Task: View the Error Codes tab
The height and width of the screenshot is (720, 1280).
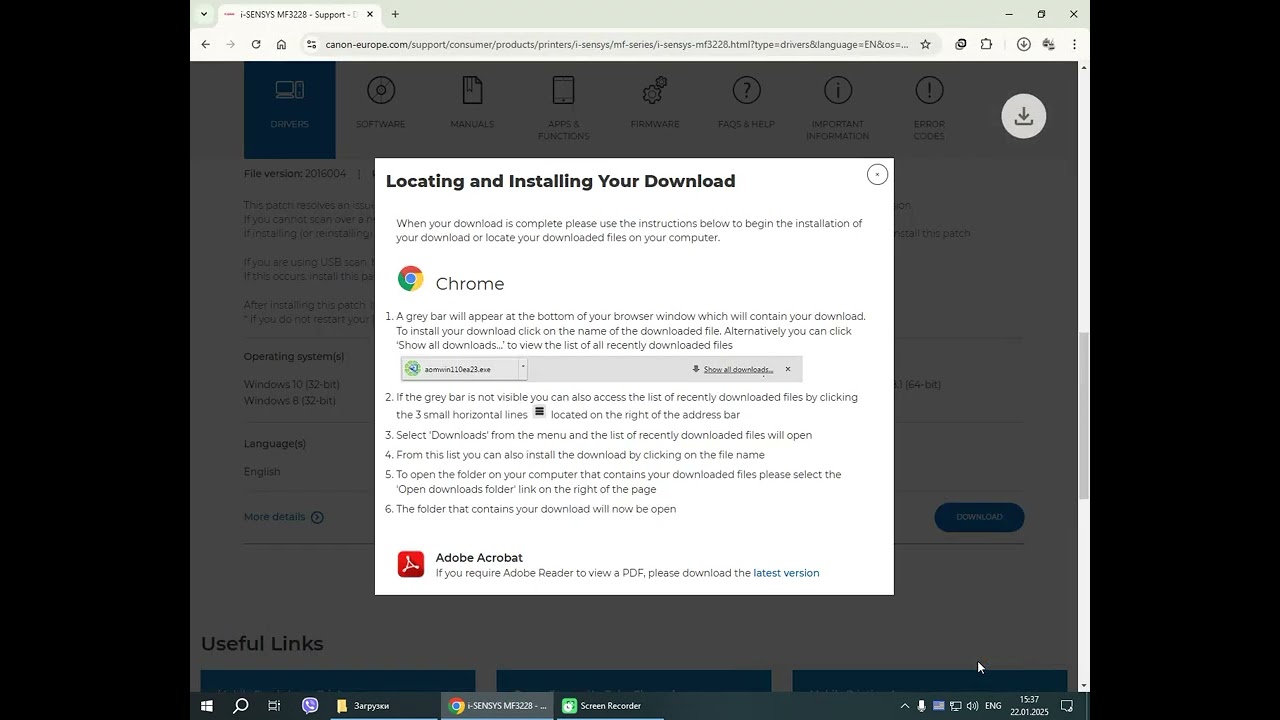Action: [929, 110]
